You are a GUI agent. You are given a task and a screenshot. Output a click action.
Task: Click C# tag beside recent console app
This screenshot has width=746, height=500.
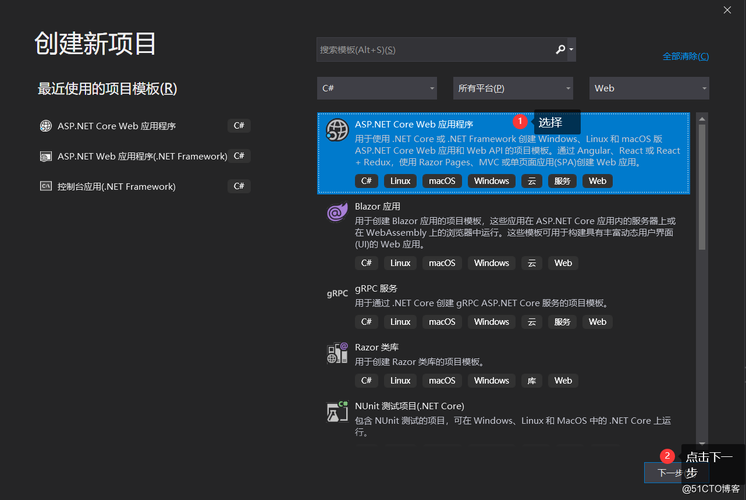239,186
